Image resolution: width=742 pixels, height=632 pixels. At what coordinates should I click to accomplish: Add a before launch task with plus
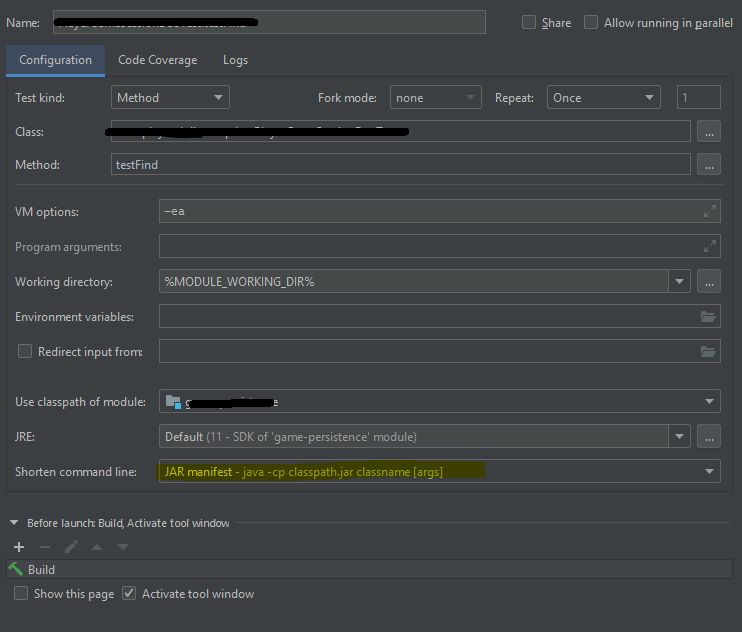click(x=19, y=547)
